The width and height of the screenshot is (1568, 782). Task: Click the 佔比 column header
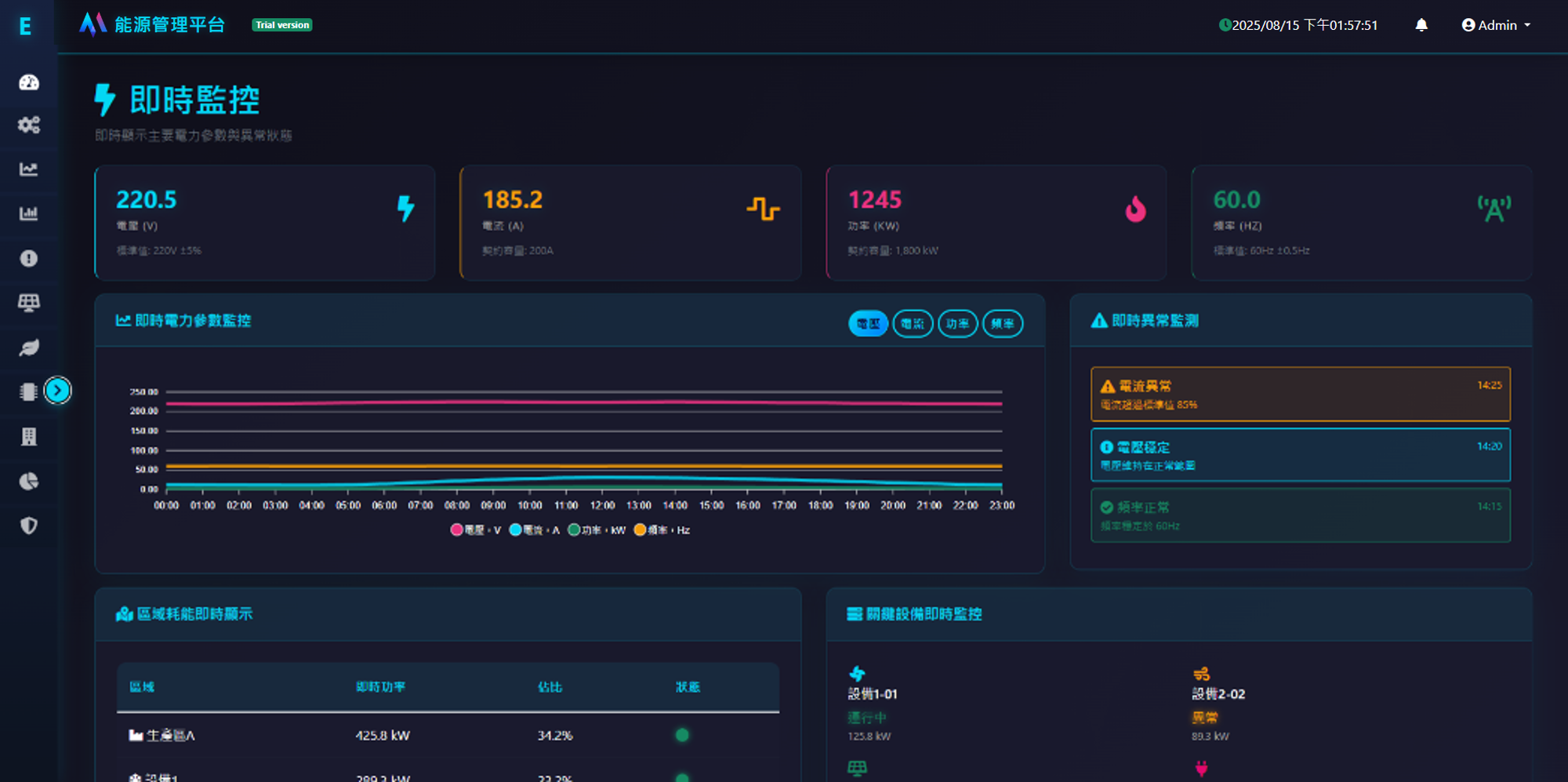(550, 687)
